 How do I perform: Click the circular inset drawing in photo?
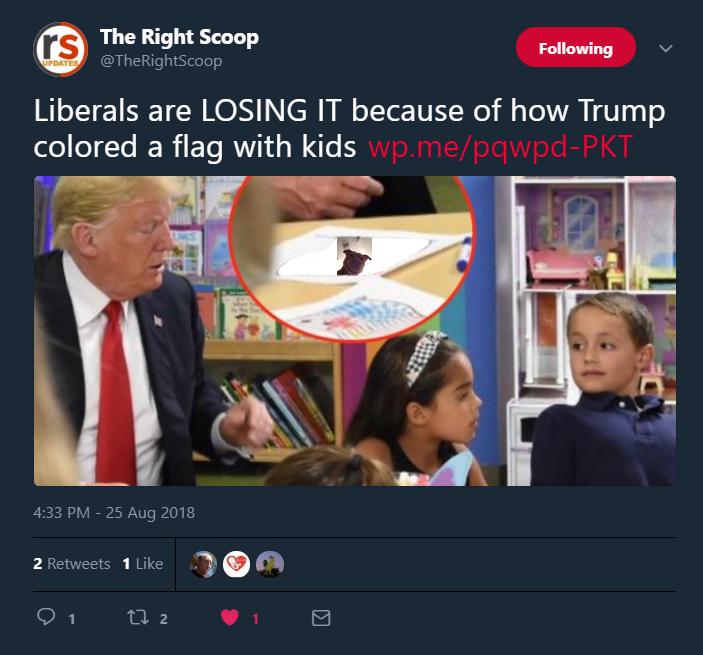(x=352, y=258)
